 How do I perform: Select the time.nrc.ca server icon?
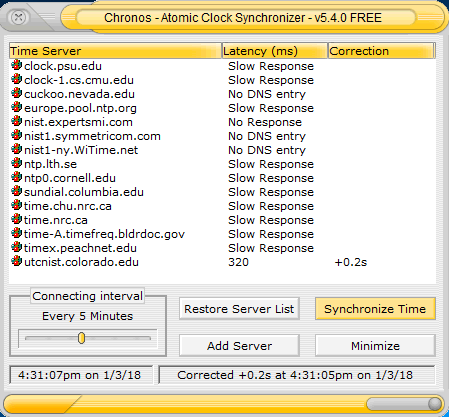click(x=16, y=219)
